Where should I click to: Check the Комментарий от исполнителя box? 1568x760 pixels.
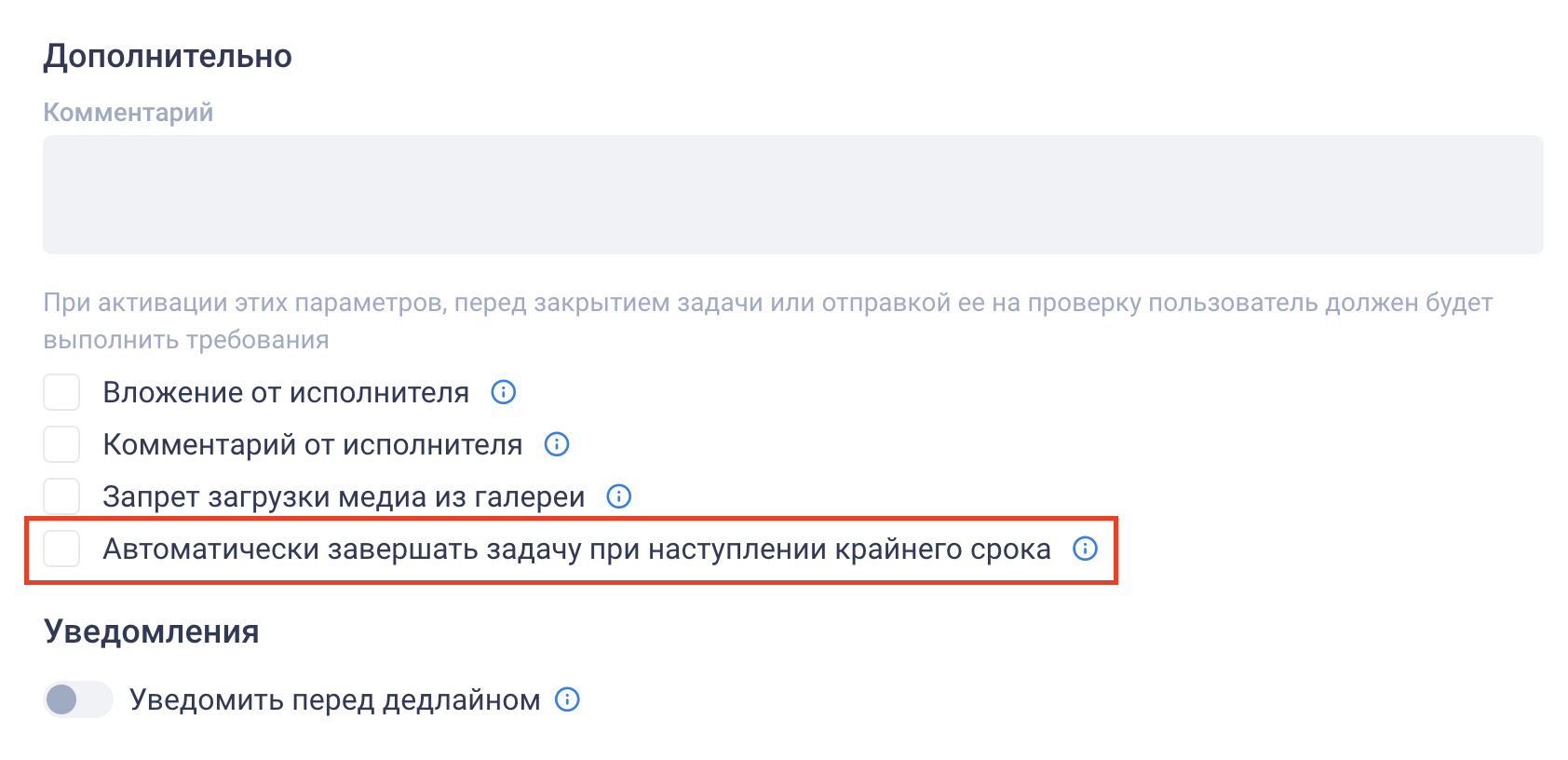click(x=61, y=444)
